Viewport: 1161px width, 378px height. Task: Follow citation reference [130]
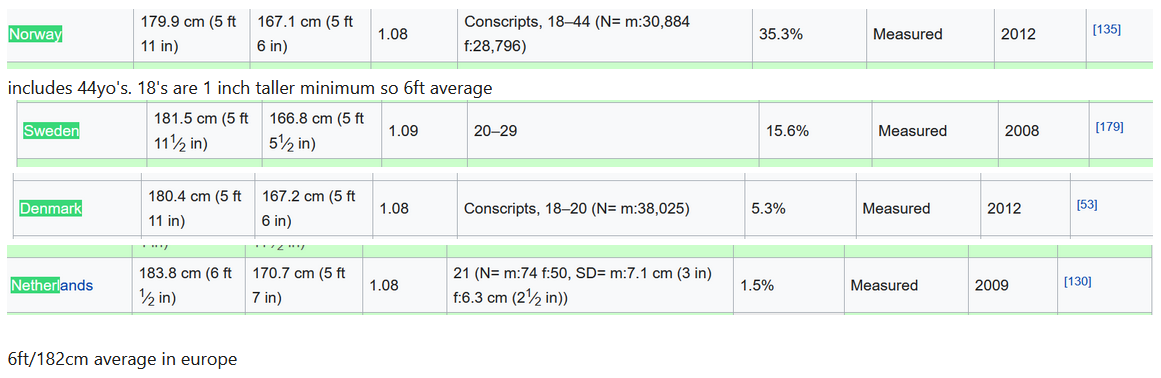(1077, 281)
